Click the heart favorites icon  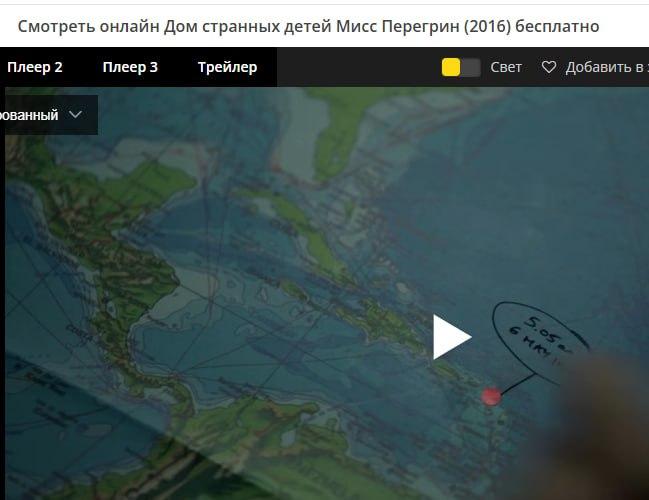(x=549, y=67)
